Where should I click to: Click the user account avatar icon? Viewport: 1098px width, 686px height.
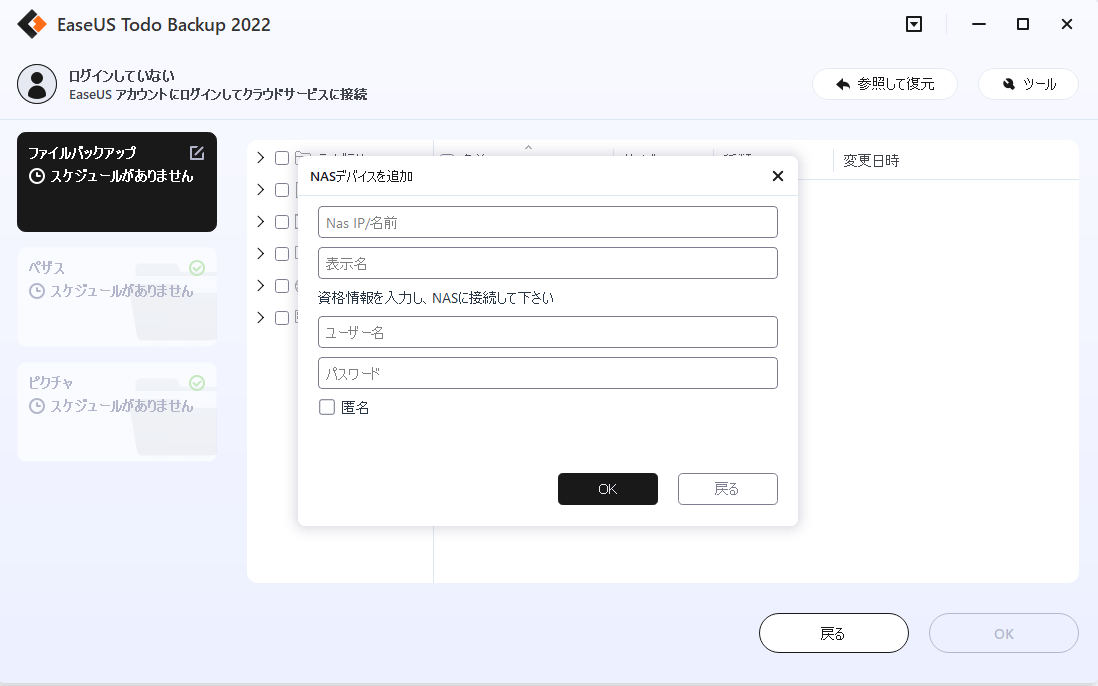coord(37,84)
